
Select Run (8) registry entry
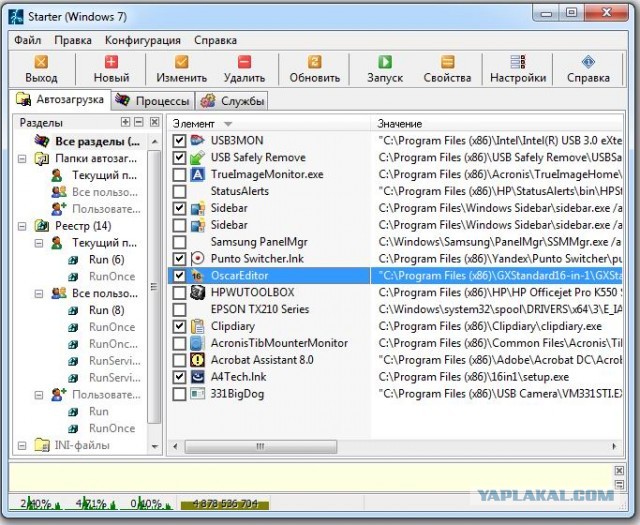(107, 310)
